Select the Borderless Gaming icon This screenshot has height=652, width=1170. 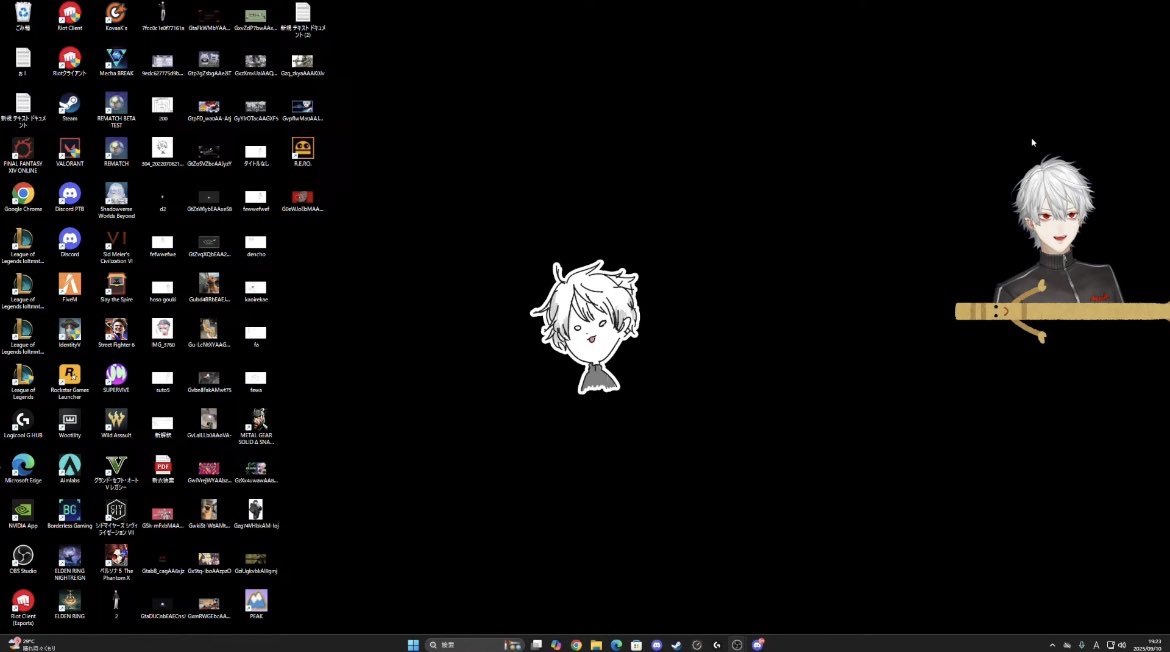point(69,514)
